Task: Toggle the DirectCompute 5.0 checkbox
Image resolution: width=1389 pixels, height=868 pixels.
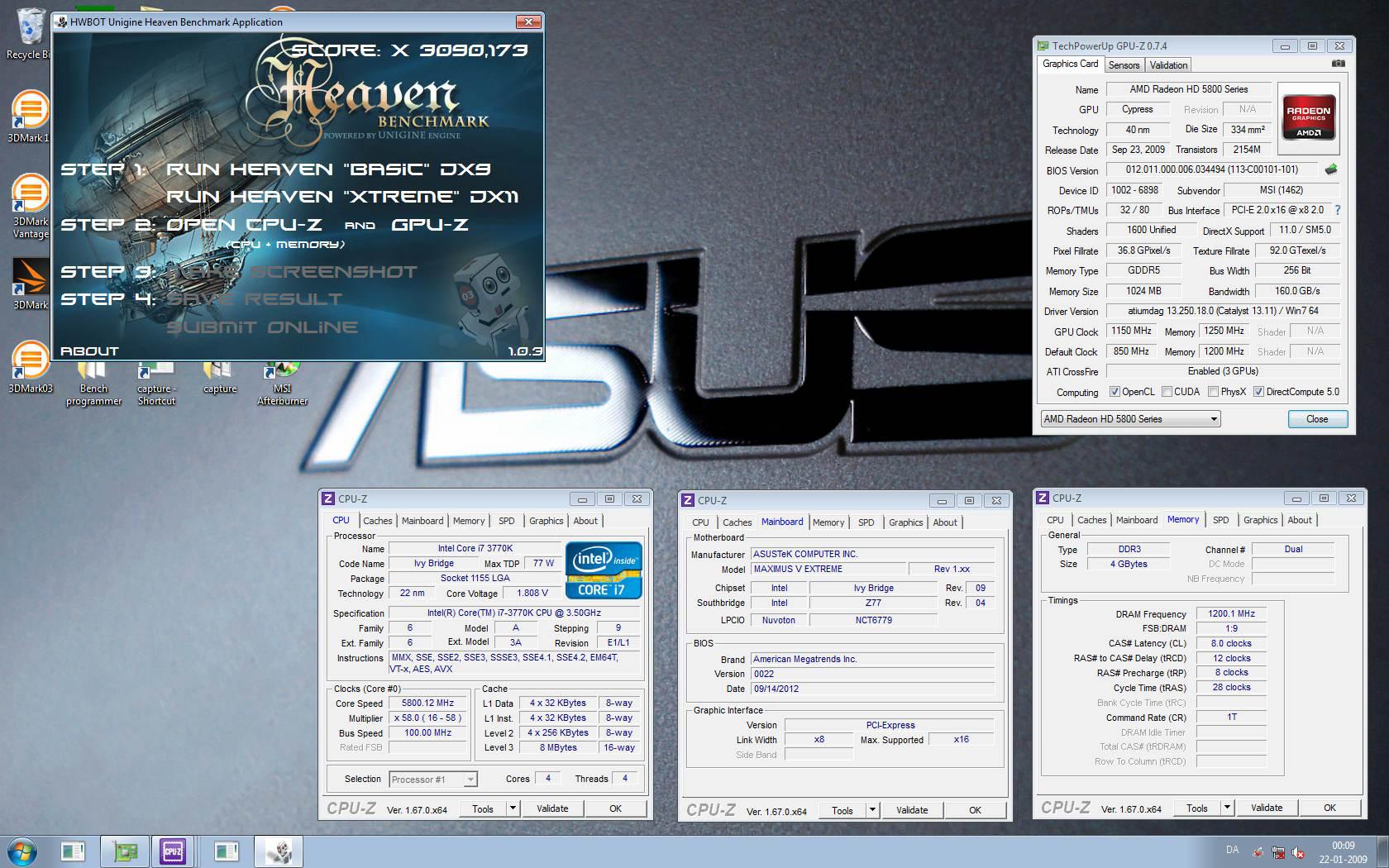Action: click(1258, 392)
